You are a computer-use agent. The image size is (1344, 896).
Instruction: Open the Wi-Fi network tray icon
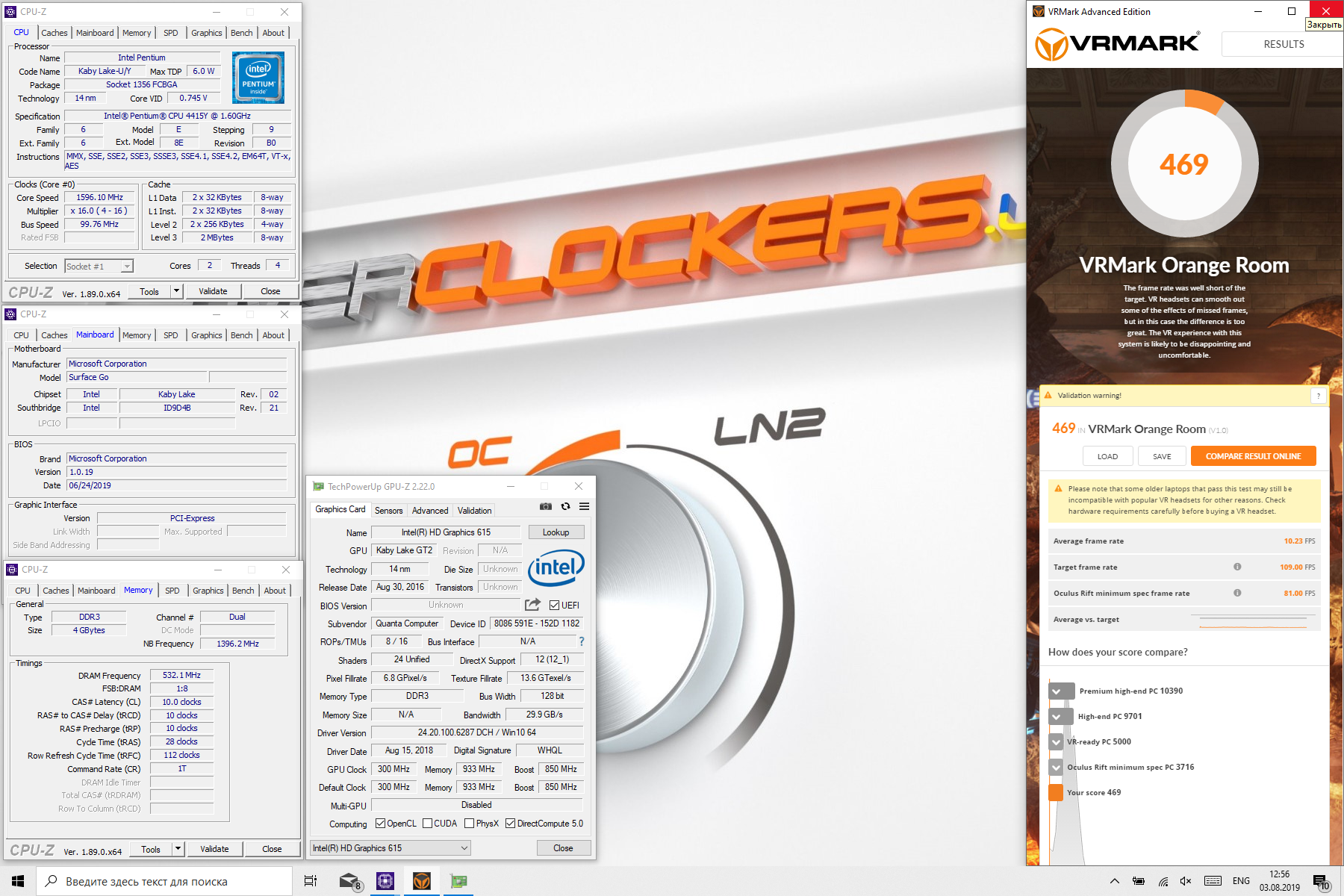[x=1163, y=881]
